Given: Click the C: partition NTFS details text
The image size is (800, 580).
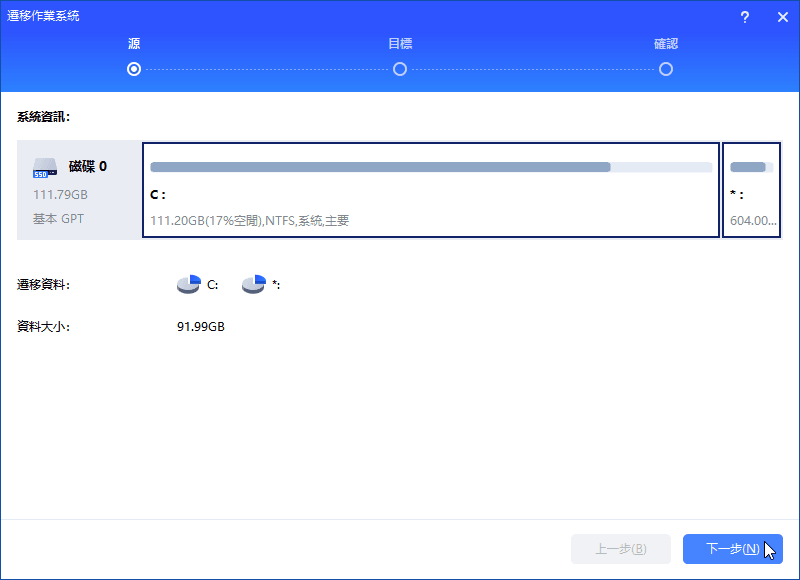Looking at the screenshot, I should [x=249, y=221].
